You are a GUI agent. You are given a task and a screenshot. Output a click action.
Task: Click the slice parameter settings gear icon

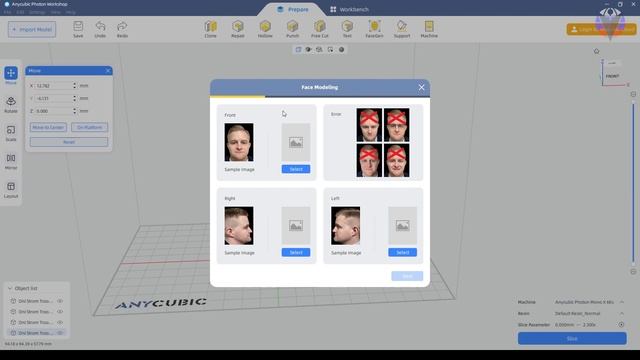pos(621,325)
